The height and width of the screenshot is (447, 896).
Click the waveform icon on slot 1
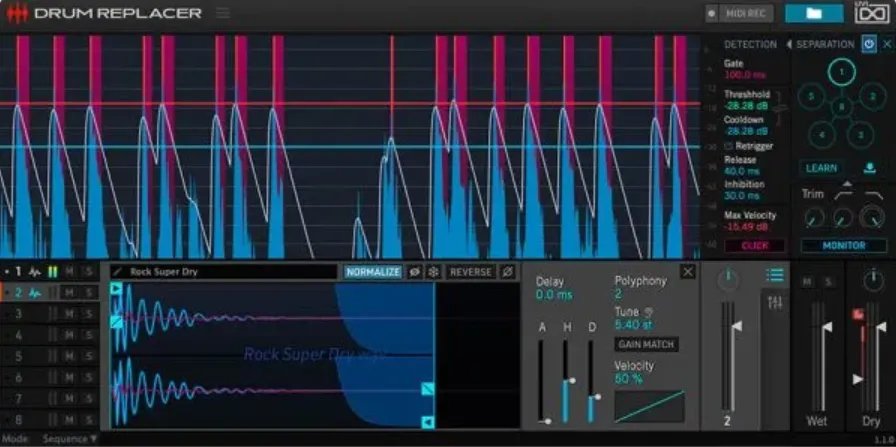(35, 272)
